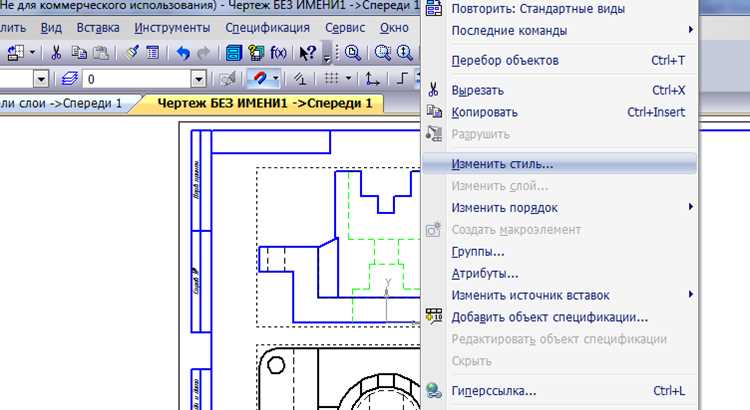Expand the current layer combo box arrow

point(199,79)
